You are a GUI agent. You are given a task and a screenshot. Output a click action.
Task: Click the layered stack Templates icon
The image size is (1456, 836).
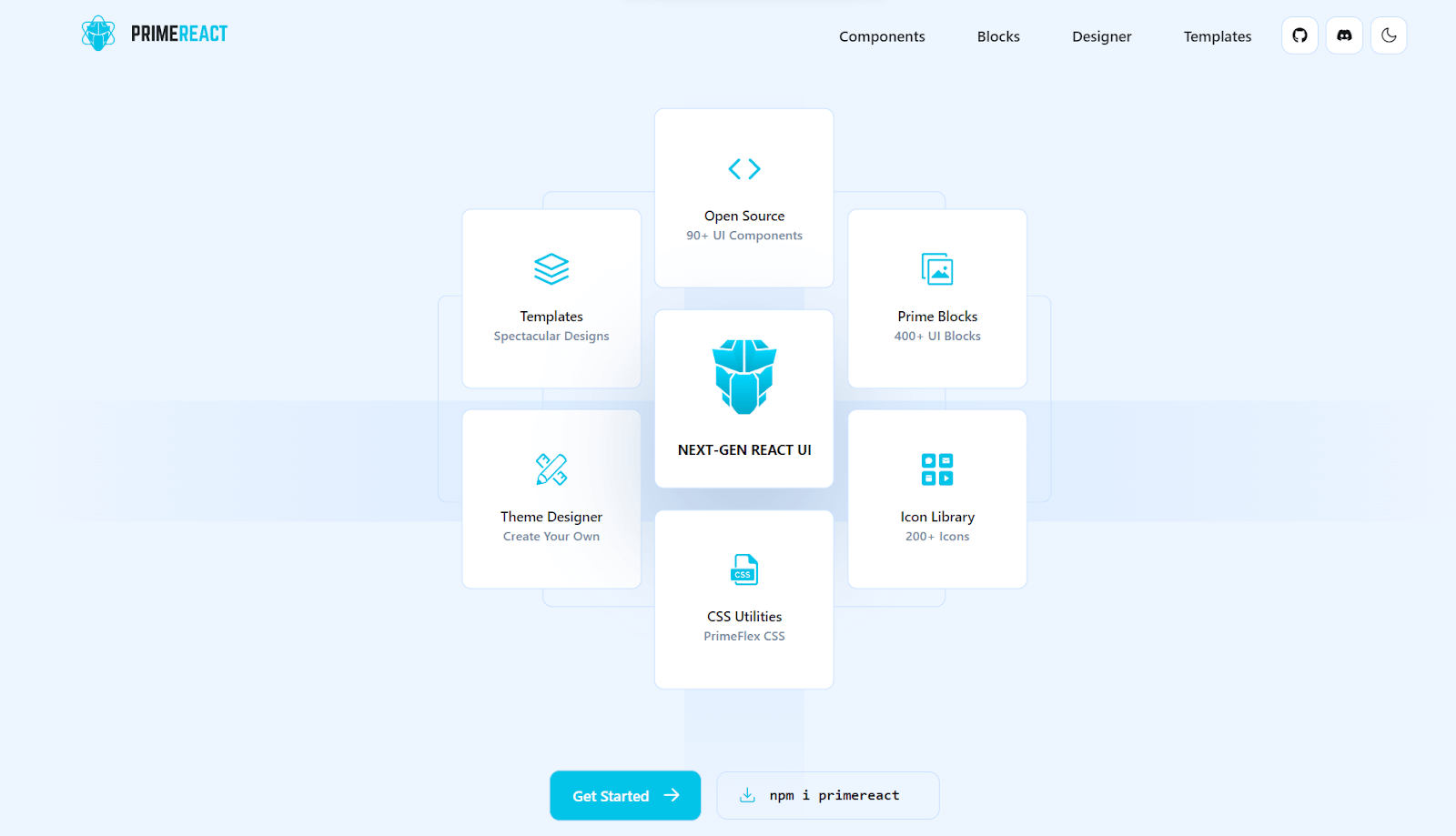[551, 268]
